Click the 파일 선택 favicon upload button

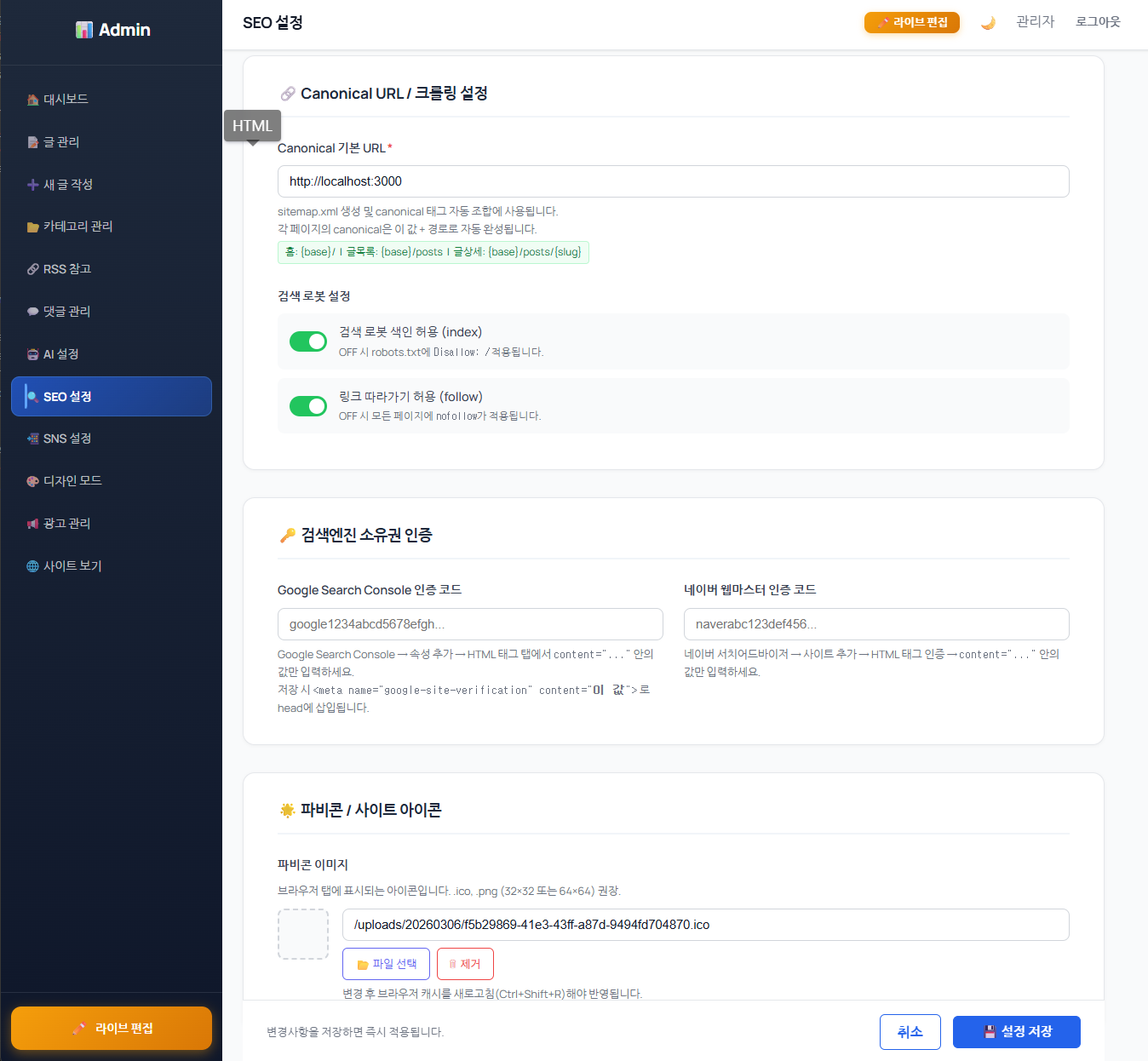pyautogui.click(x=386, y=964)
